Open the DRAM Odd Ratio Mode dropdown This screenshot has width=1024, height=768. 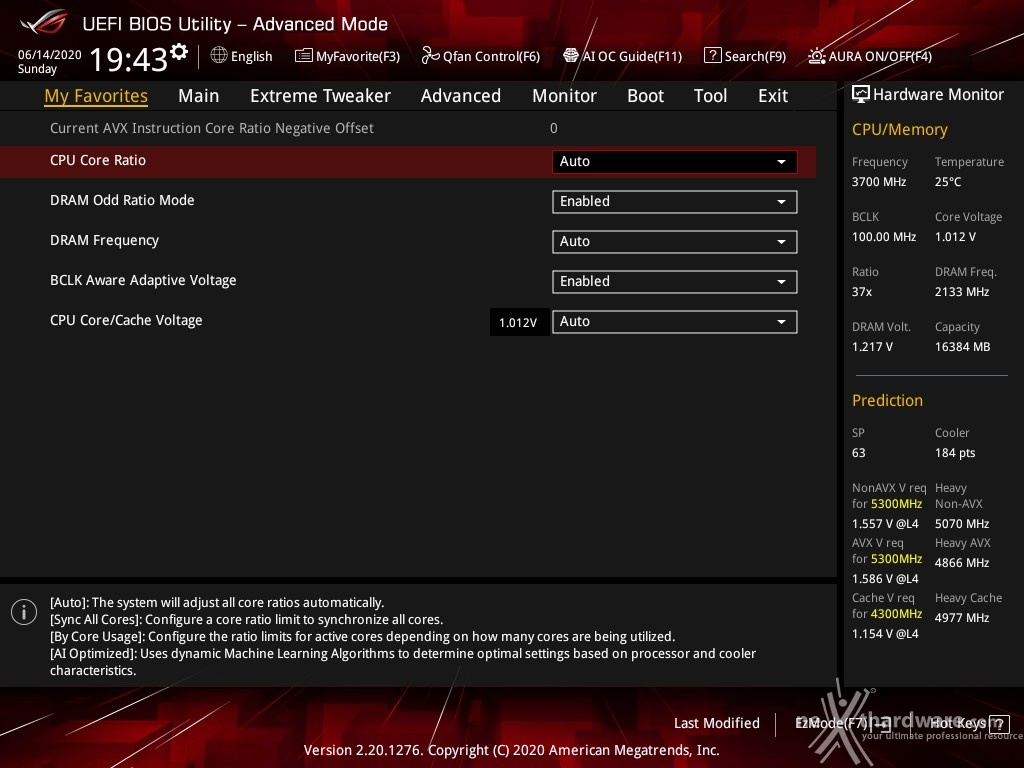(674, 202)
